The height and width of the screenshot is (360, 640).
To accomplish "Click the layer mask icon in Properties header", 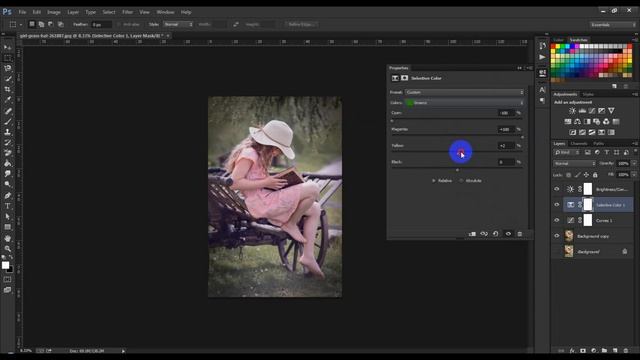I will point(404,78).
